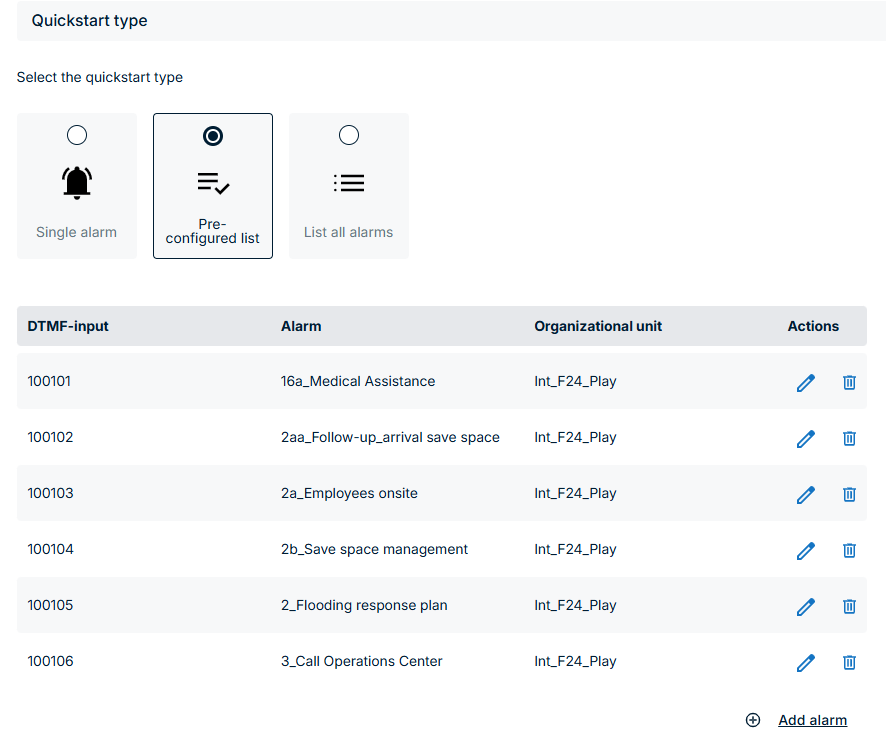Delete the 2aa_Follow-up_arrival save space row
Image resolution: width=886 pixels, height=740 pixels.
pyautogui.click(x=849, y=438)
